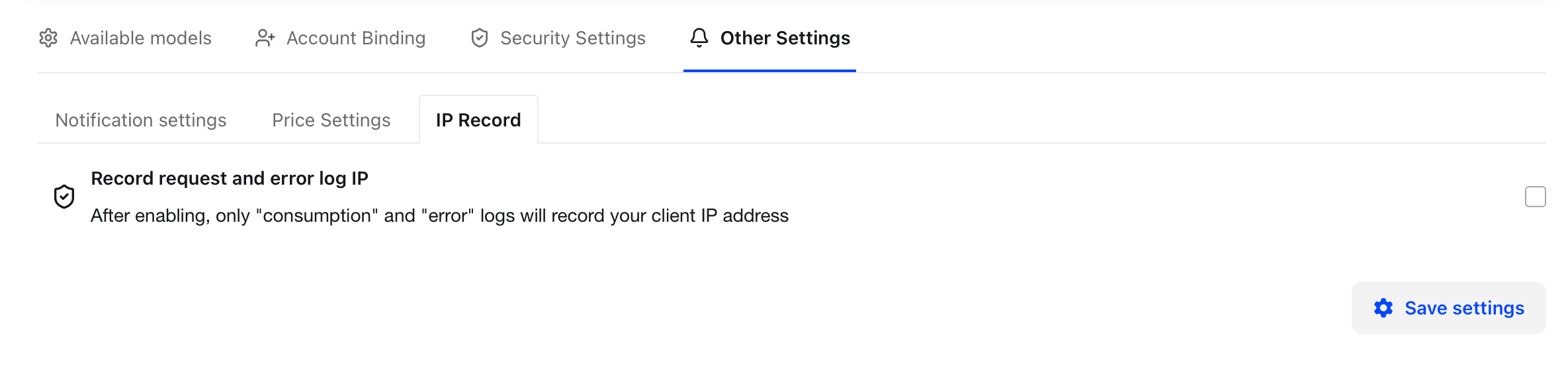Enable the Record request and error log IP checkbox

1535,197
